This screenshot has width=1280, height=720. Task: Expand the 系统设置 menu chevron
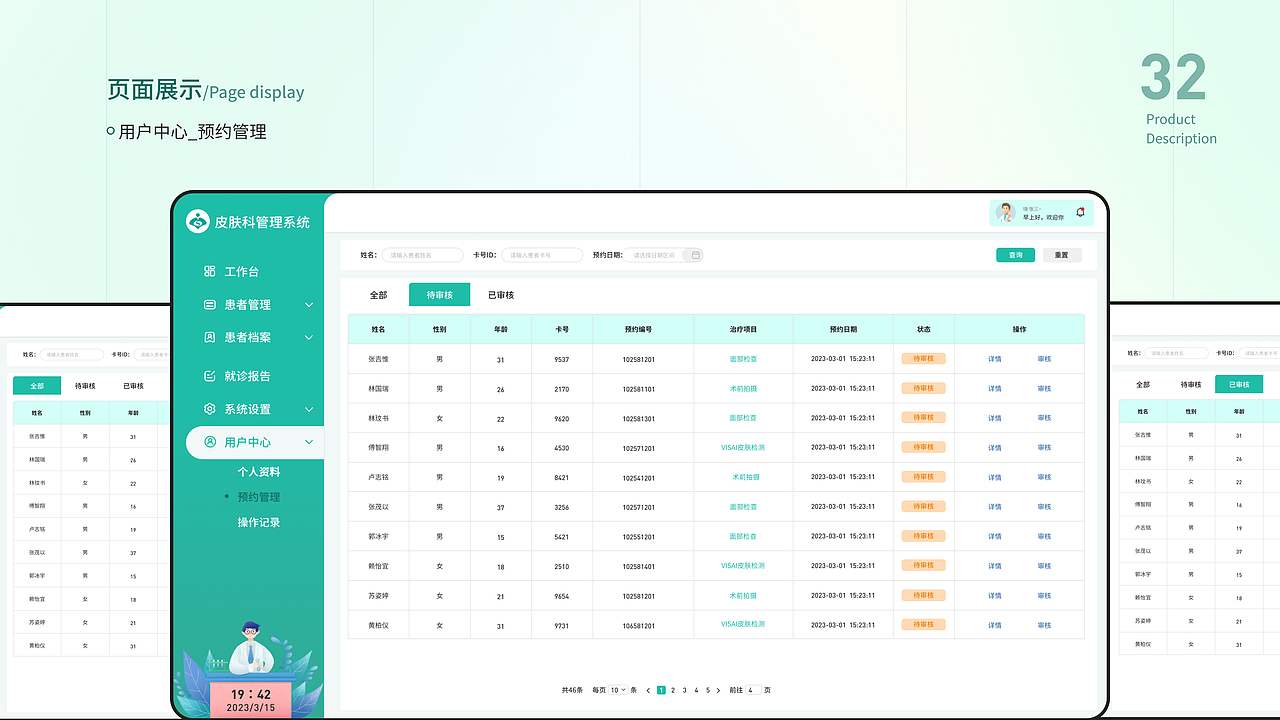pos(309,409)
